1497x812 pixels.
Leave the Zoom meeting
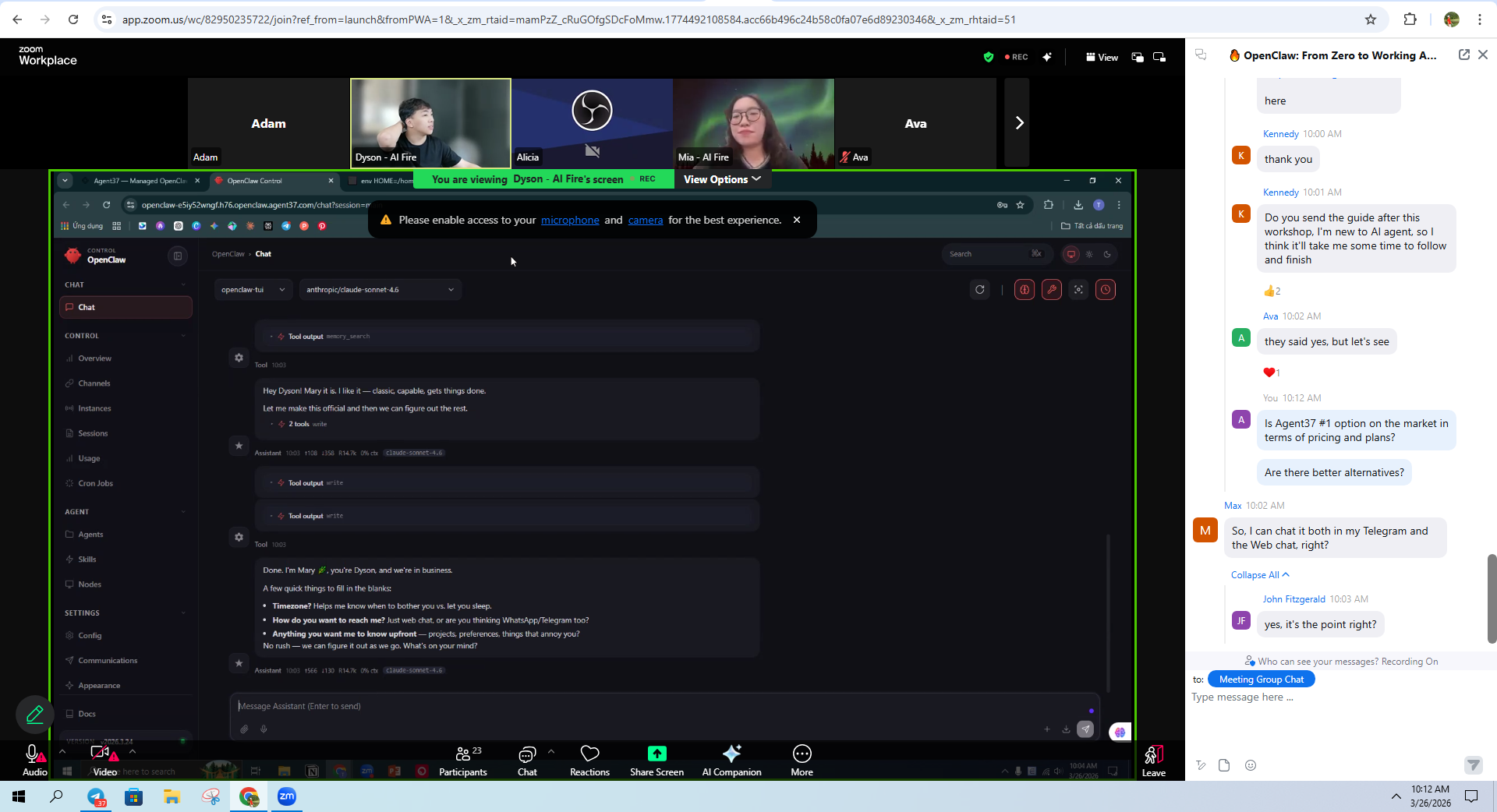(1153, 760)
